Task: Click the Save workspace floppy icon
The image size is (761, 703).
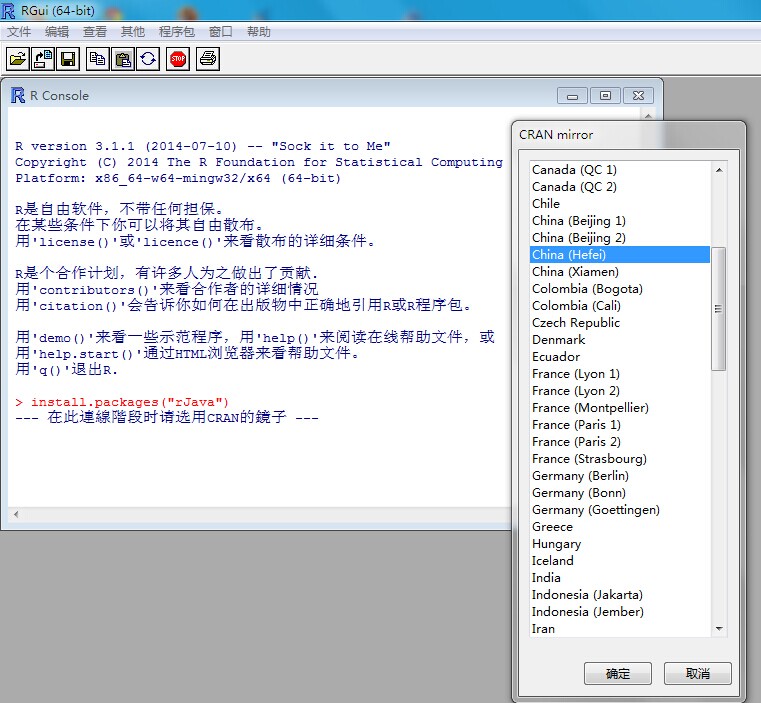Action: click(68, 59)
